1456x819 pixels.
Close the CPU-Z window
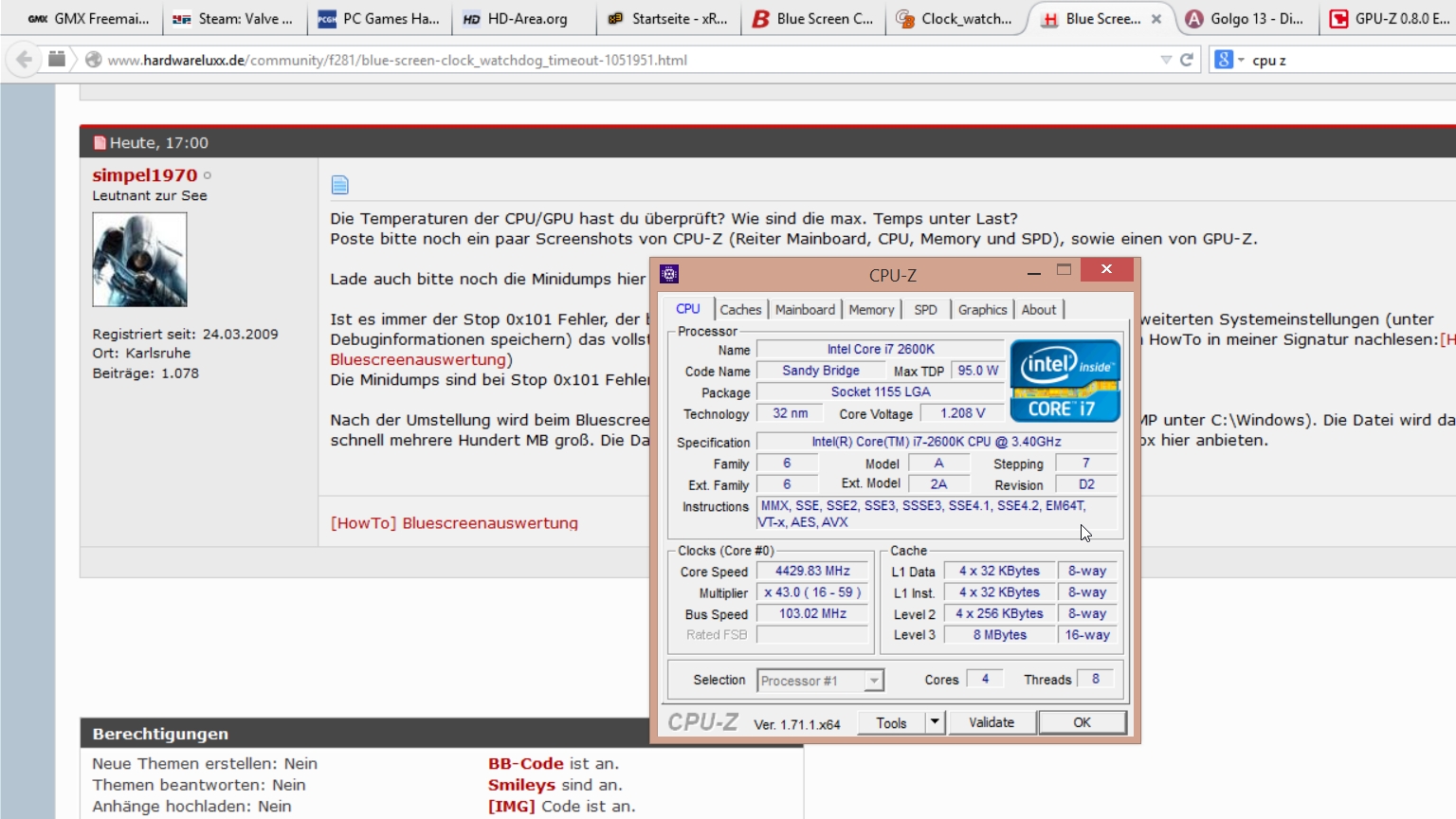point(1106,270)
